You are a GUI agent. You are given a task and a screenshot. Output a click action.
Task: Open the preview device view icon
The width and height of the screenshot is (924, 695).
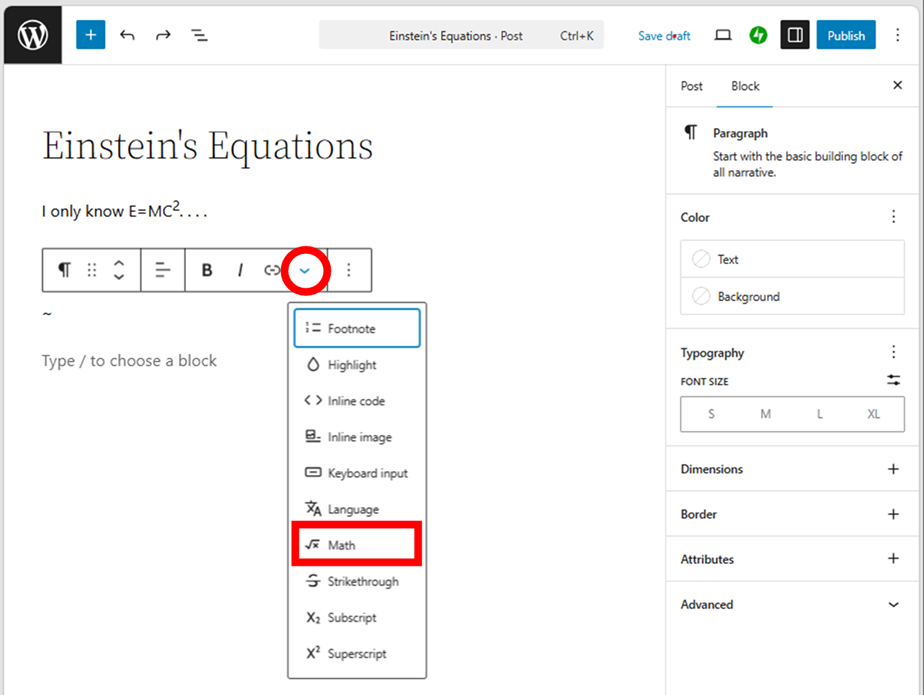click(723, 35)
